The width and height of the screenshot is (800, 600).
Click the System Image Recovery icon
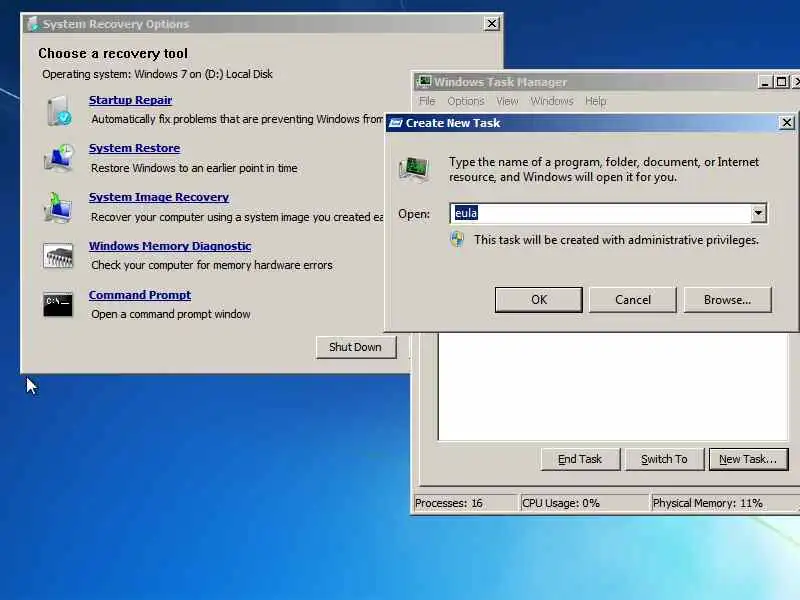click(x=58, y=208)
